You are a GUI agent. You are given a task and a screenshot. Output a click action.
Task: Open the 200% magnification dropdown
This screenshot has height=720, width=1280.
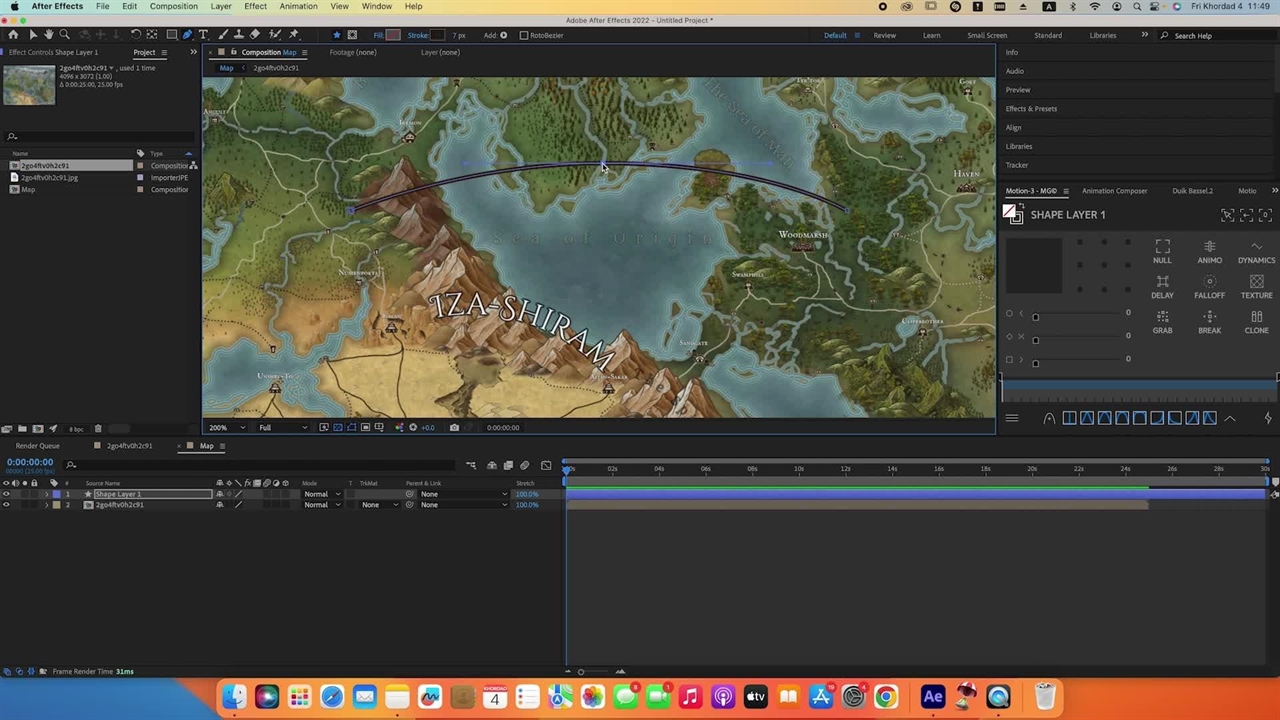[226, 428]
